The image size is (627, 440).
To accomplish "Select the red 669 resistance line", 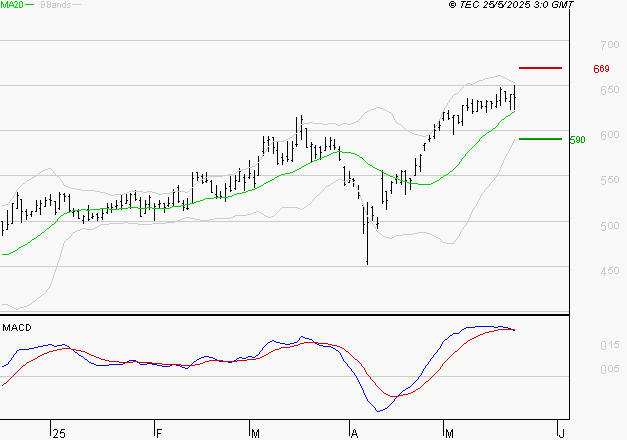I will (541, 68).
